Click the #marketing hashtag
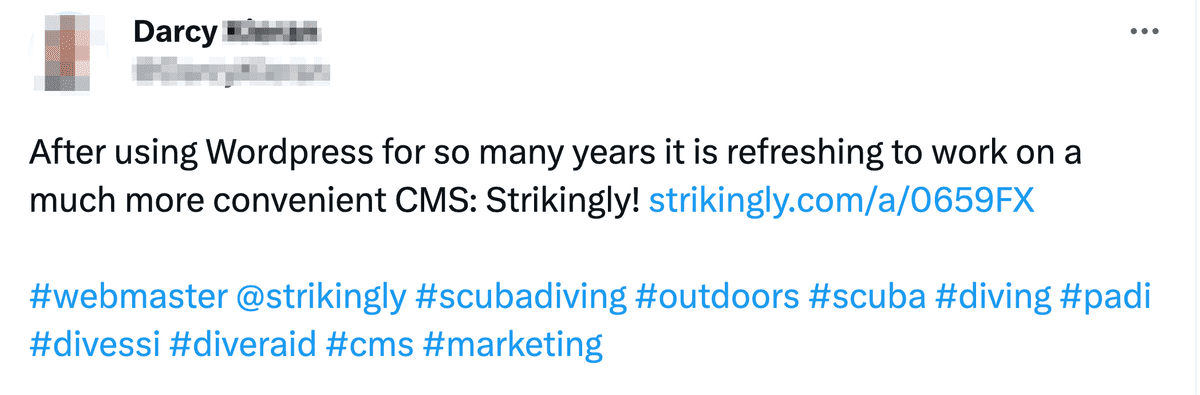Screen dimensions: 1200x395 coord(513,345)
